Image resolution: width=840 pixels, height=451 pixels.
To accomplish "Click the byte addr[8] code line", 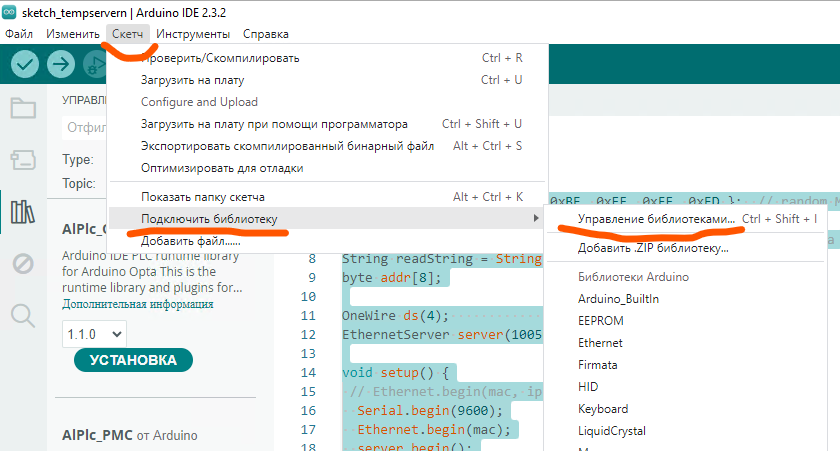I will coord(392,277).
